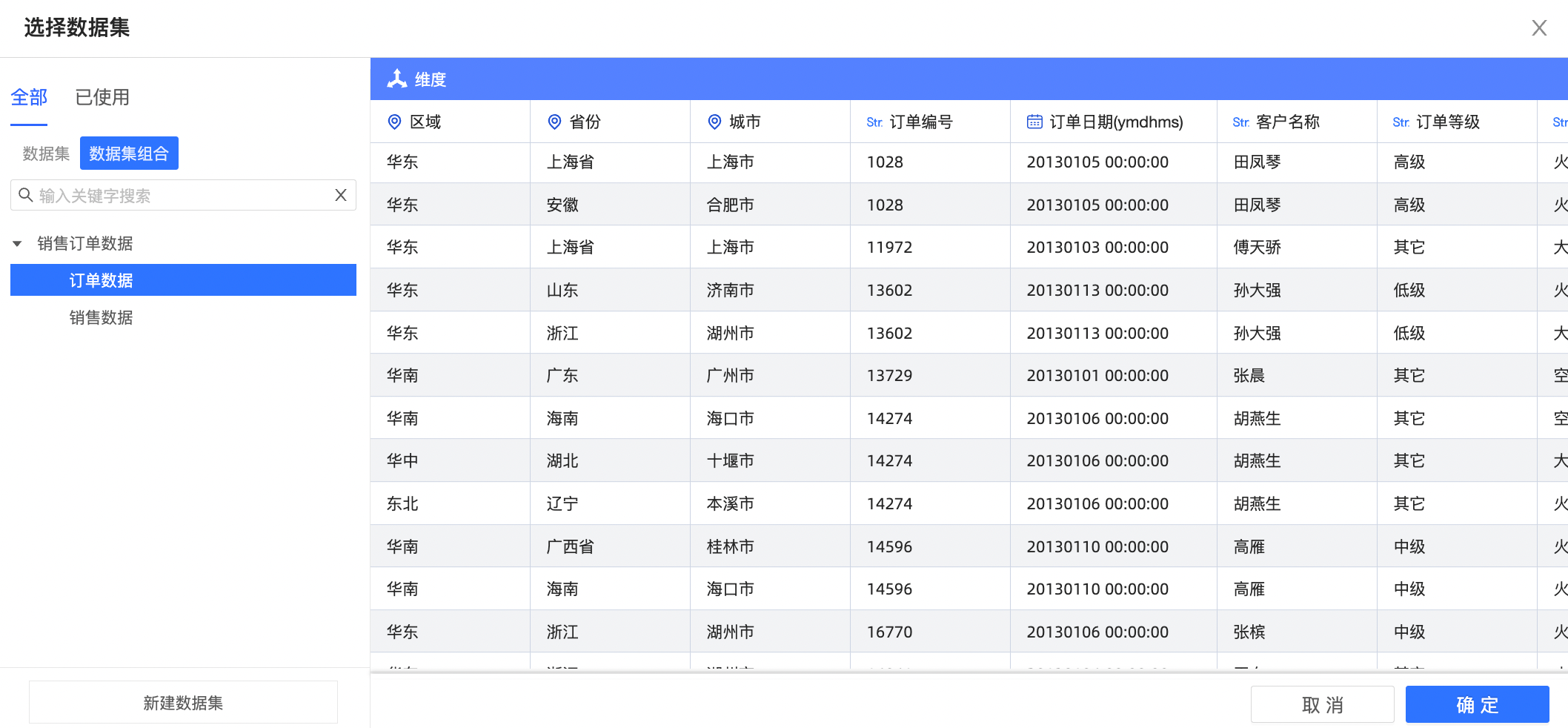1568x728 pixels.
Task: Click the 选择数据集 dialog title
Action: [x=77, y=27]
